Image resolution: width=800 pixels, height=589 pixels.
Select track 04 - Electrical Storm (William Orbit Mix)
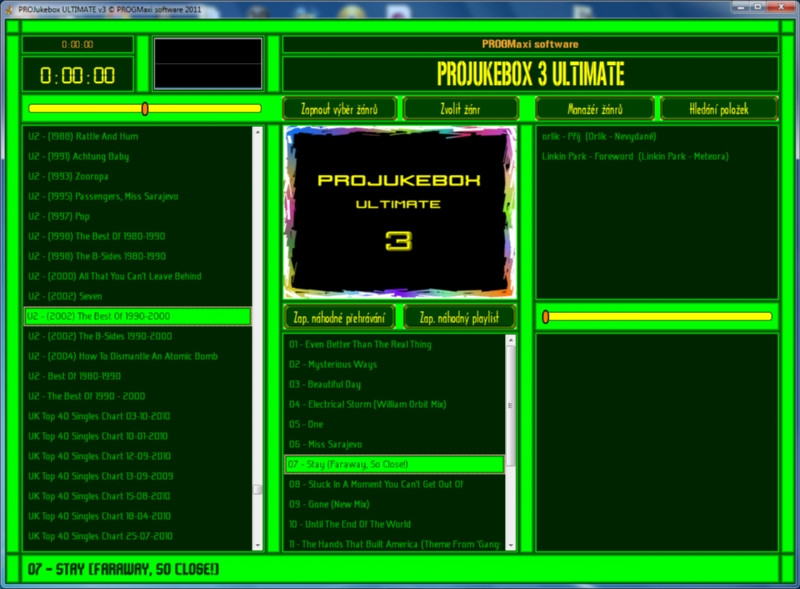(394, 404)
